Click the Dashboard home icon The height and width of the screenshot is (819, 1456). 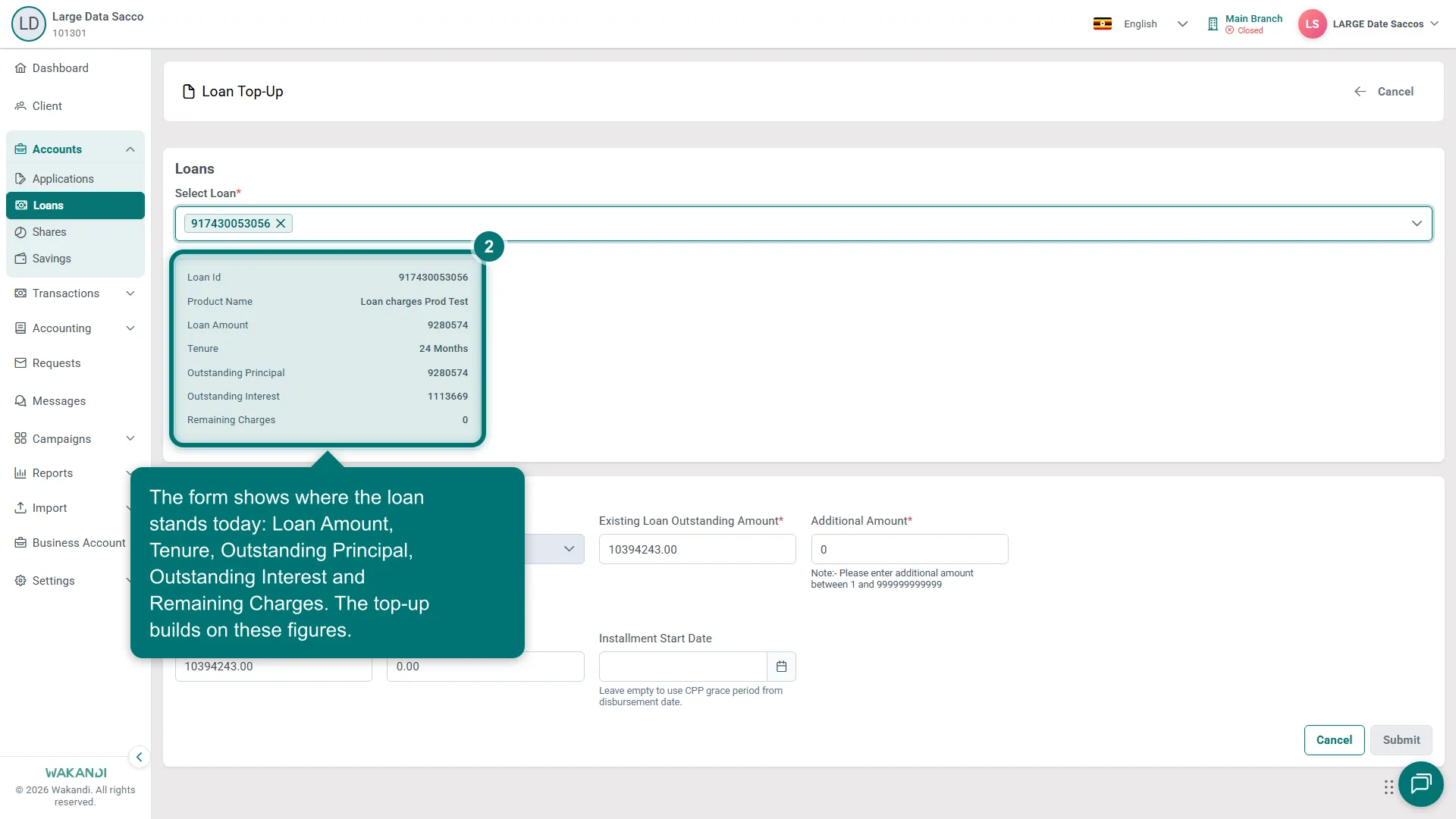(20, 68)
